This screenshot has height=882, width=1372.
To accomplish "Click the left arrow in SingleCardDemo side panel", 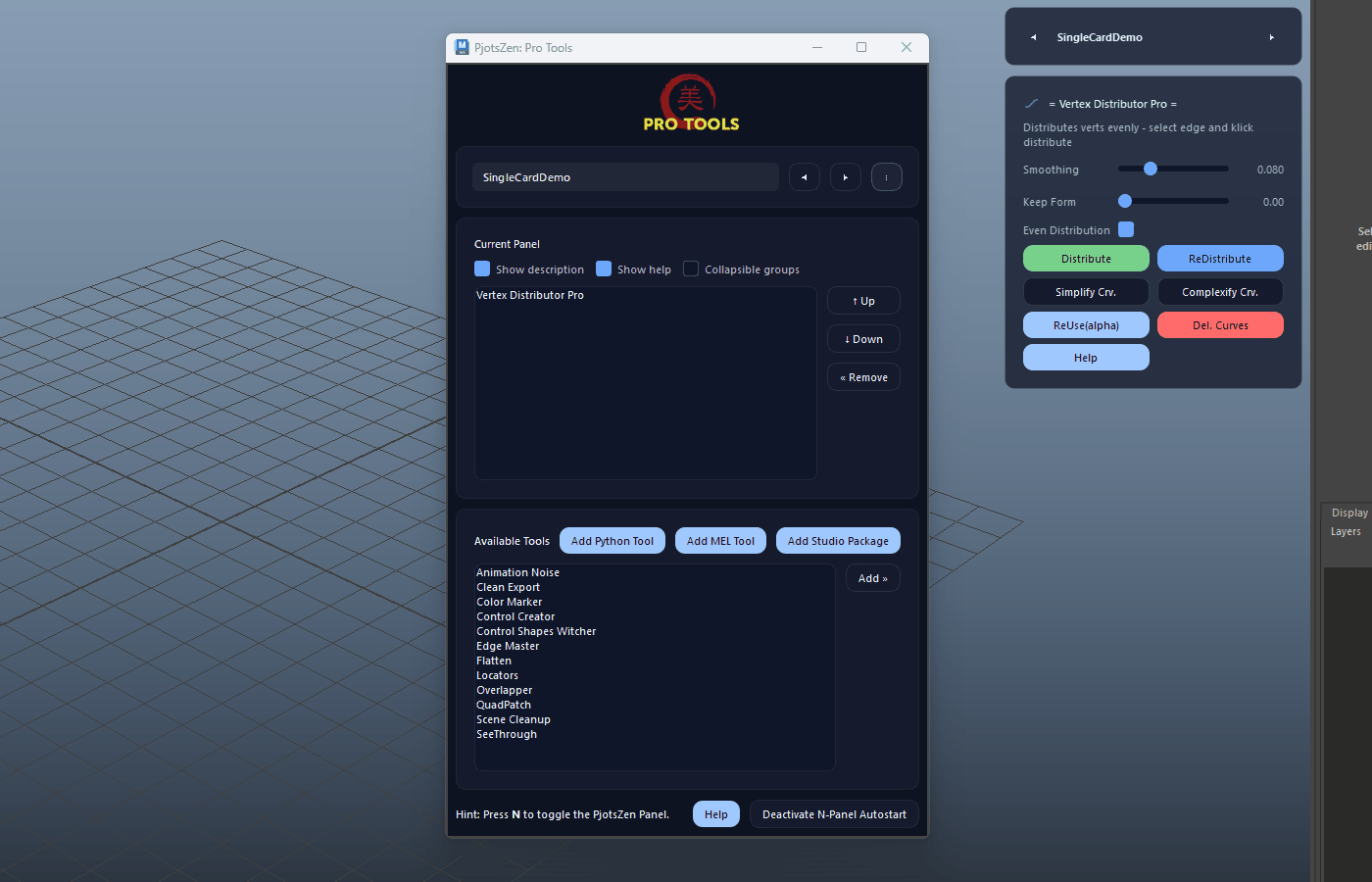I will (1033, 37).
